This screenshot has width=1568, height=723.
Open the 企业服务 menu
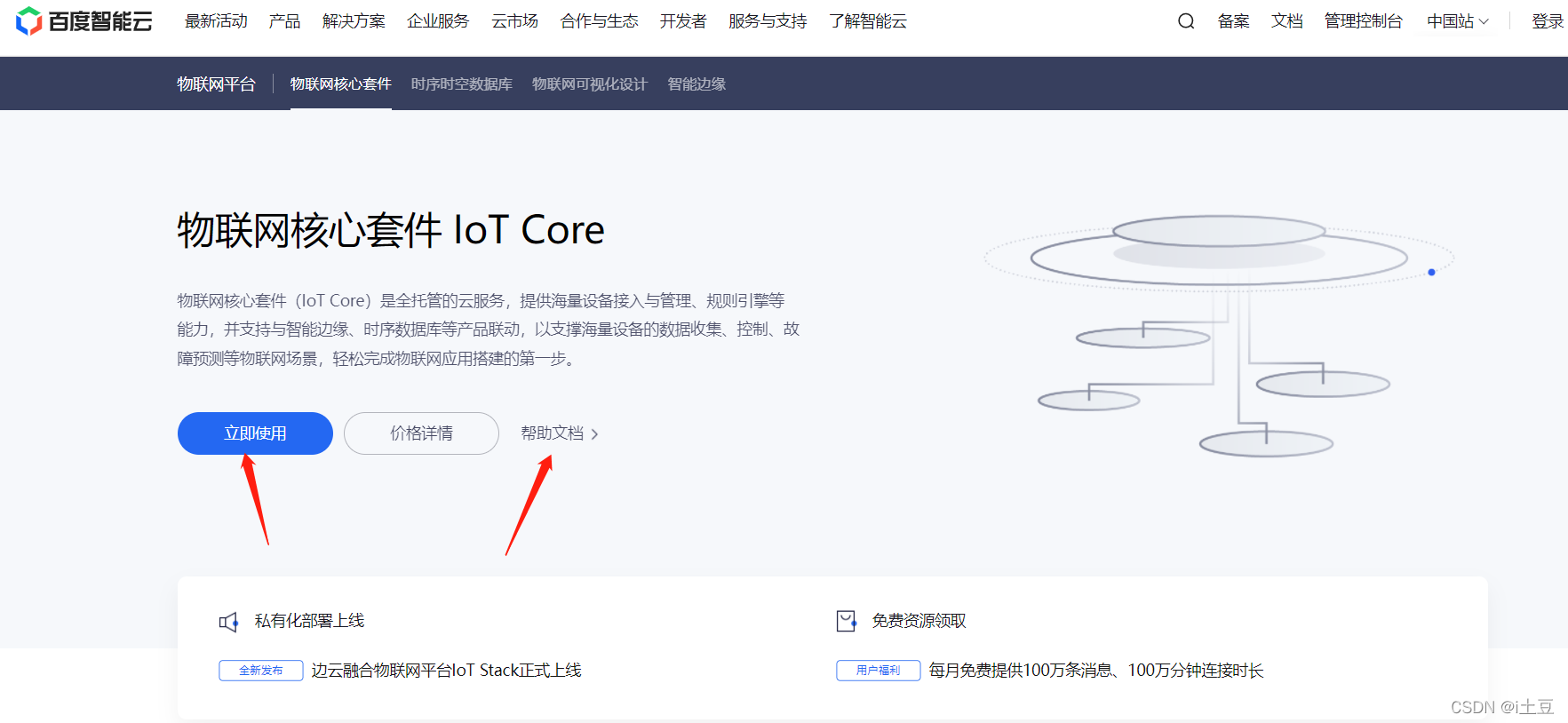(438, 21)
